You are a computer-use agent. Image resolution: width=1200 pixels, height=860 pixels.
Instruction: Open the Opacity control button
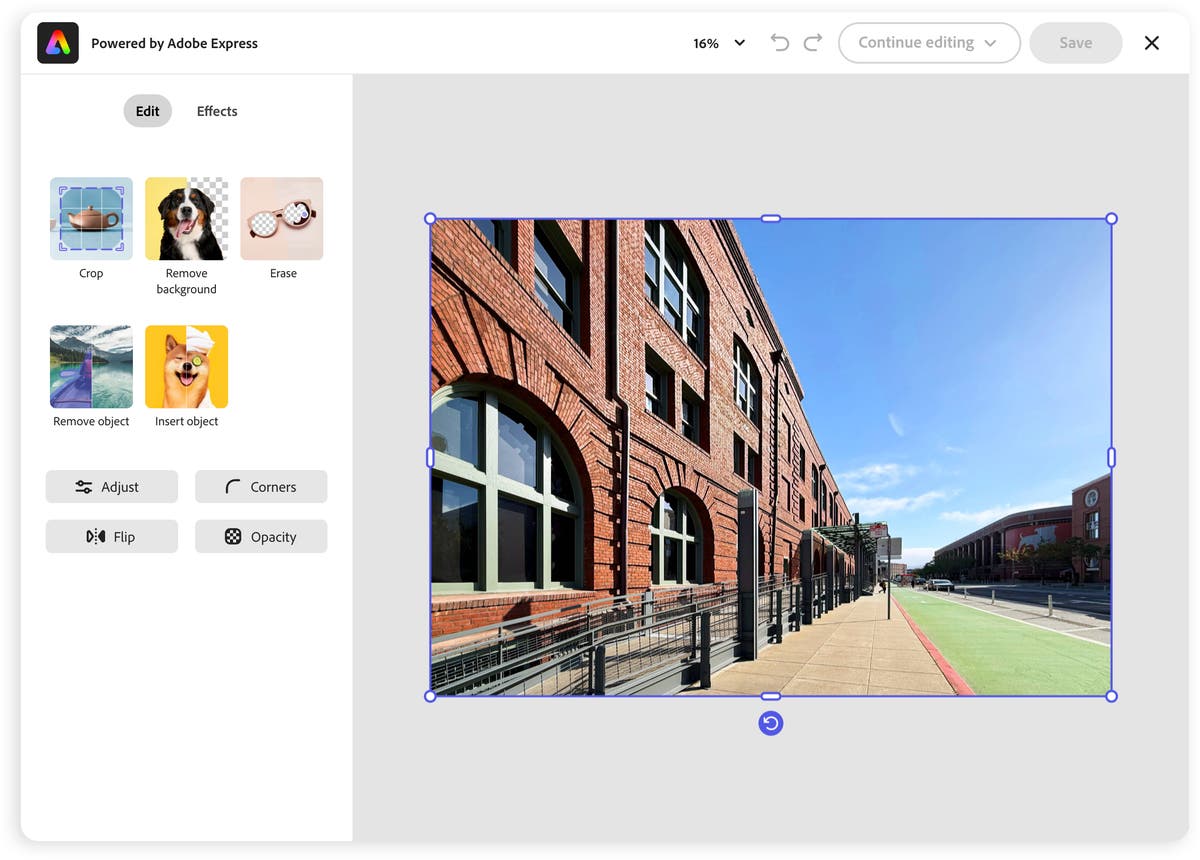pos(261,537)
